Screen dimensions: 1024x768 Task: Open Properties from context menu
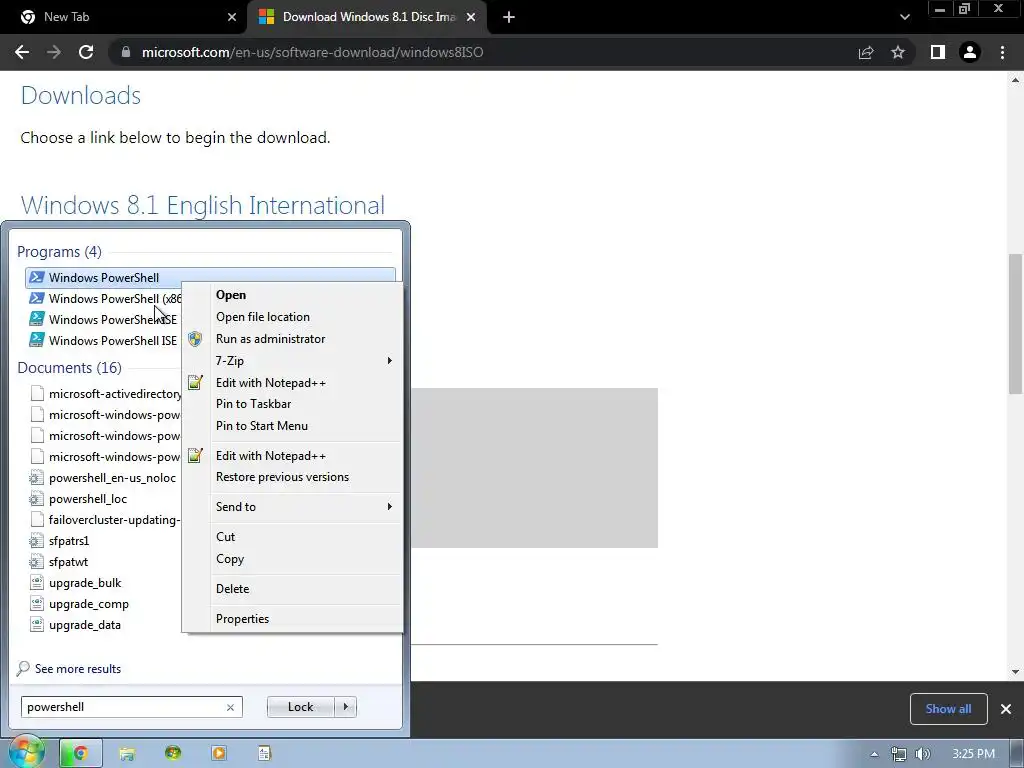click(x=242, y=618)
